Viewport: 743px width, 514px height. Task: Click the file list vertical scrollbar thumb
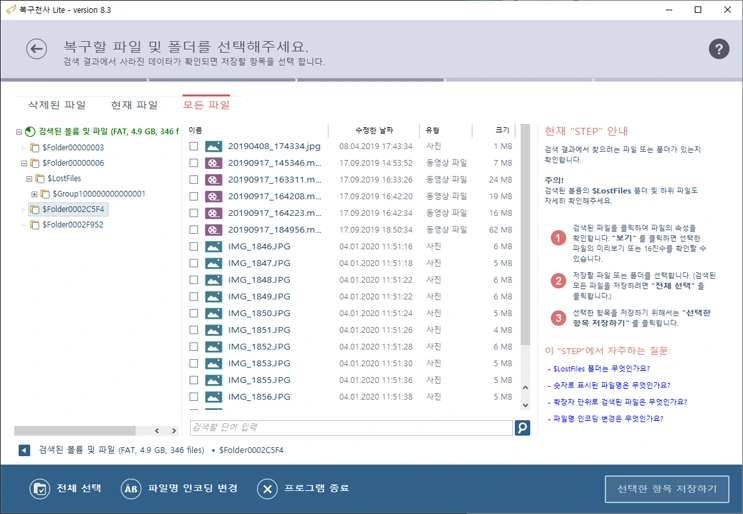click(x=525, y=234)
